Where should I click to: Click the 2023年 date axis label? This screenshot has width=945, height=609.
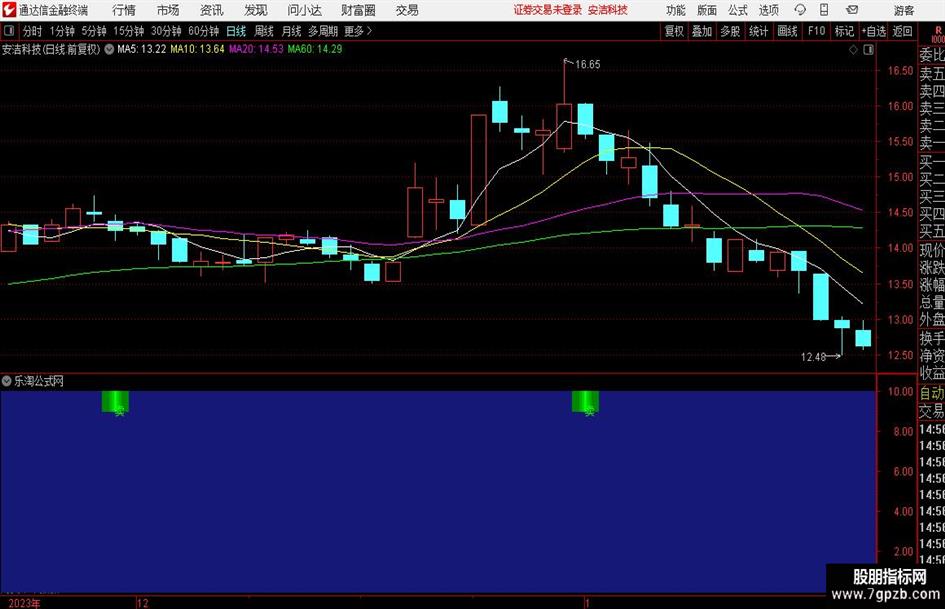(25, 603)
